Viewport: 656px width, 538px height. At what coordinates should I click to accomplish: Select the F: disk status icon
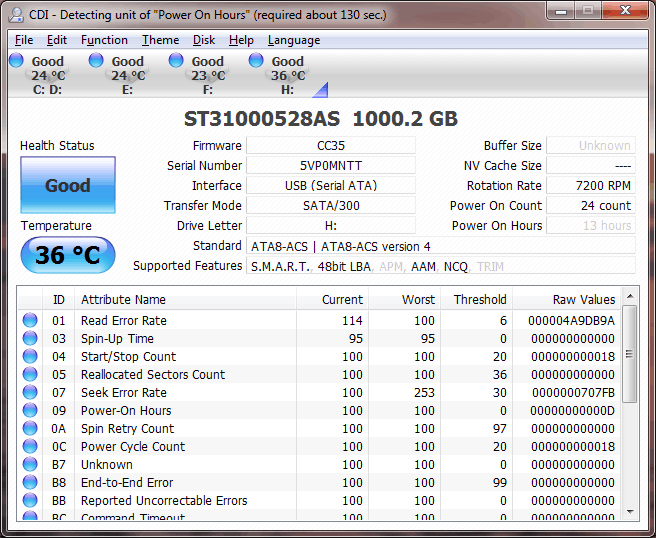point(199,74)
